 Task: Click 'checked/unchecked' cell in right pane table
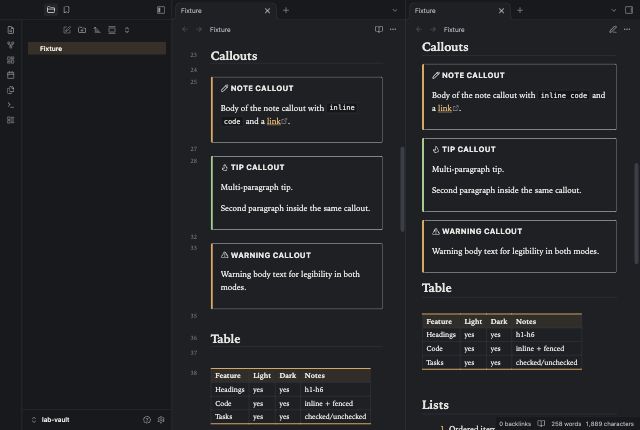coord(547,362)
